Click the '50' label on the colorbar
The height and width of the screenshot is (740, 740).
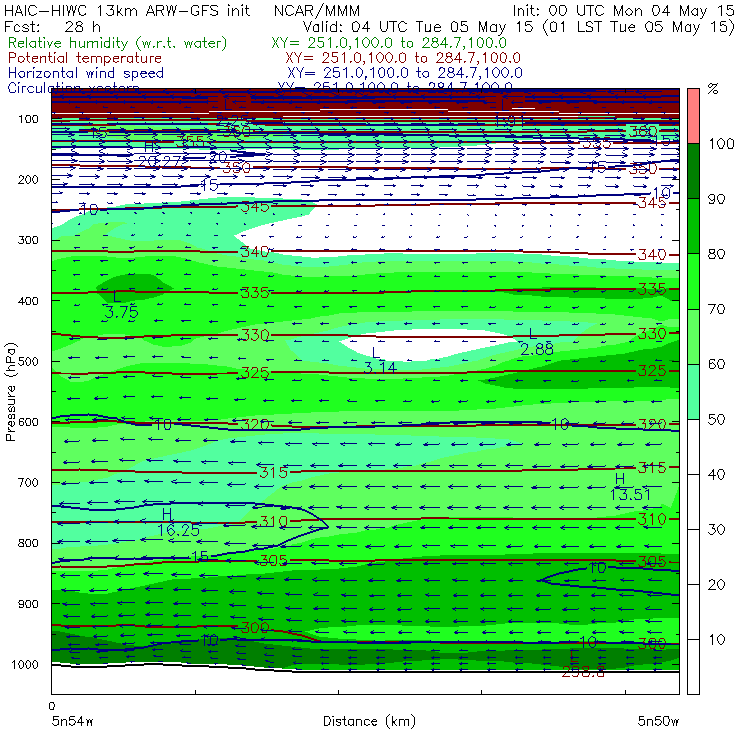(x=716, y=419)
